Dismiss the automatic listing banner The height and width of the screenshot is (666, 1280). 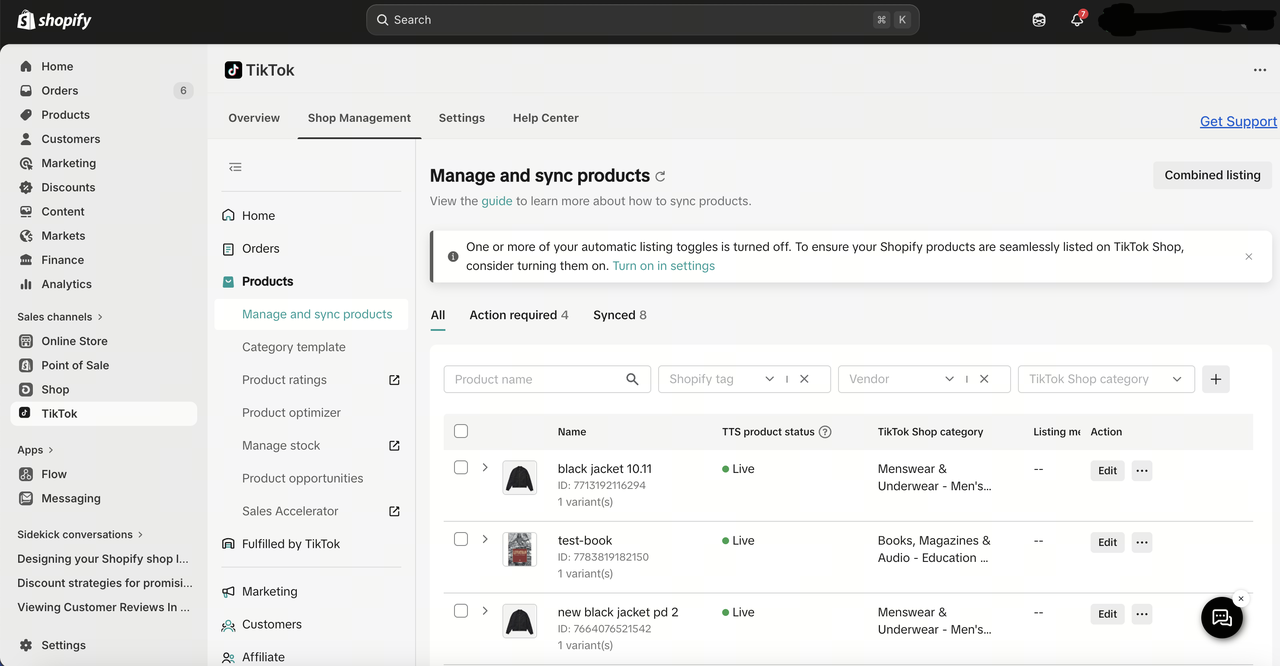coord(1248,257)
